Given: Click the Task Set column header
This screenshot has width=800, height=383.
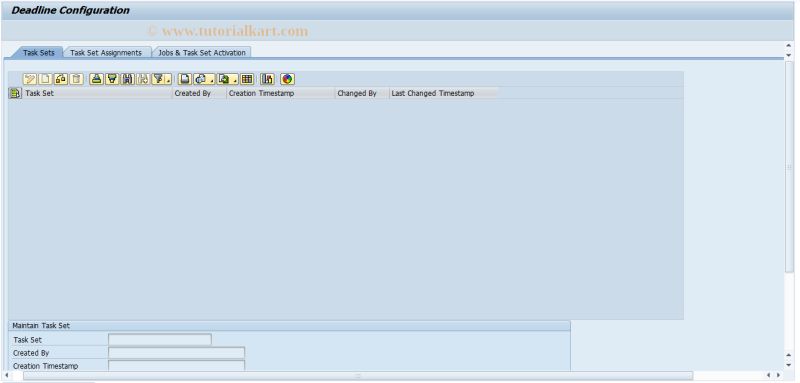Looking at the screenshot, I should coord(97,93).
